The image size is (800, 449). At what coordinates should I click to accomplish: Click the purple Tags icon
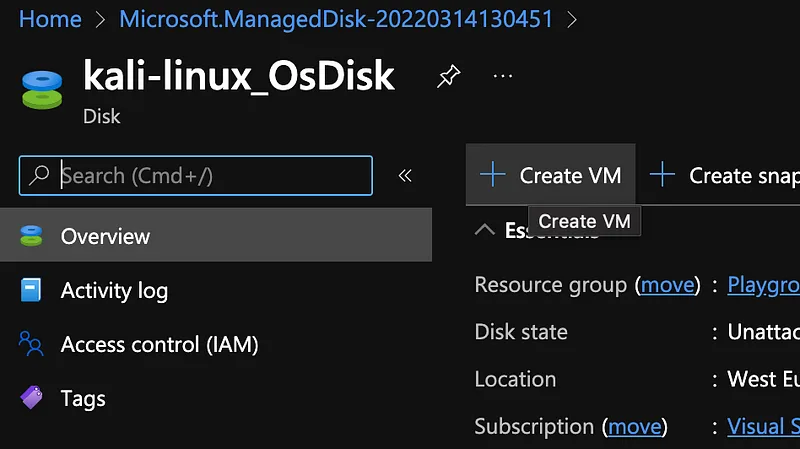coord(31,397)
